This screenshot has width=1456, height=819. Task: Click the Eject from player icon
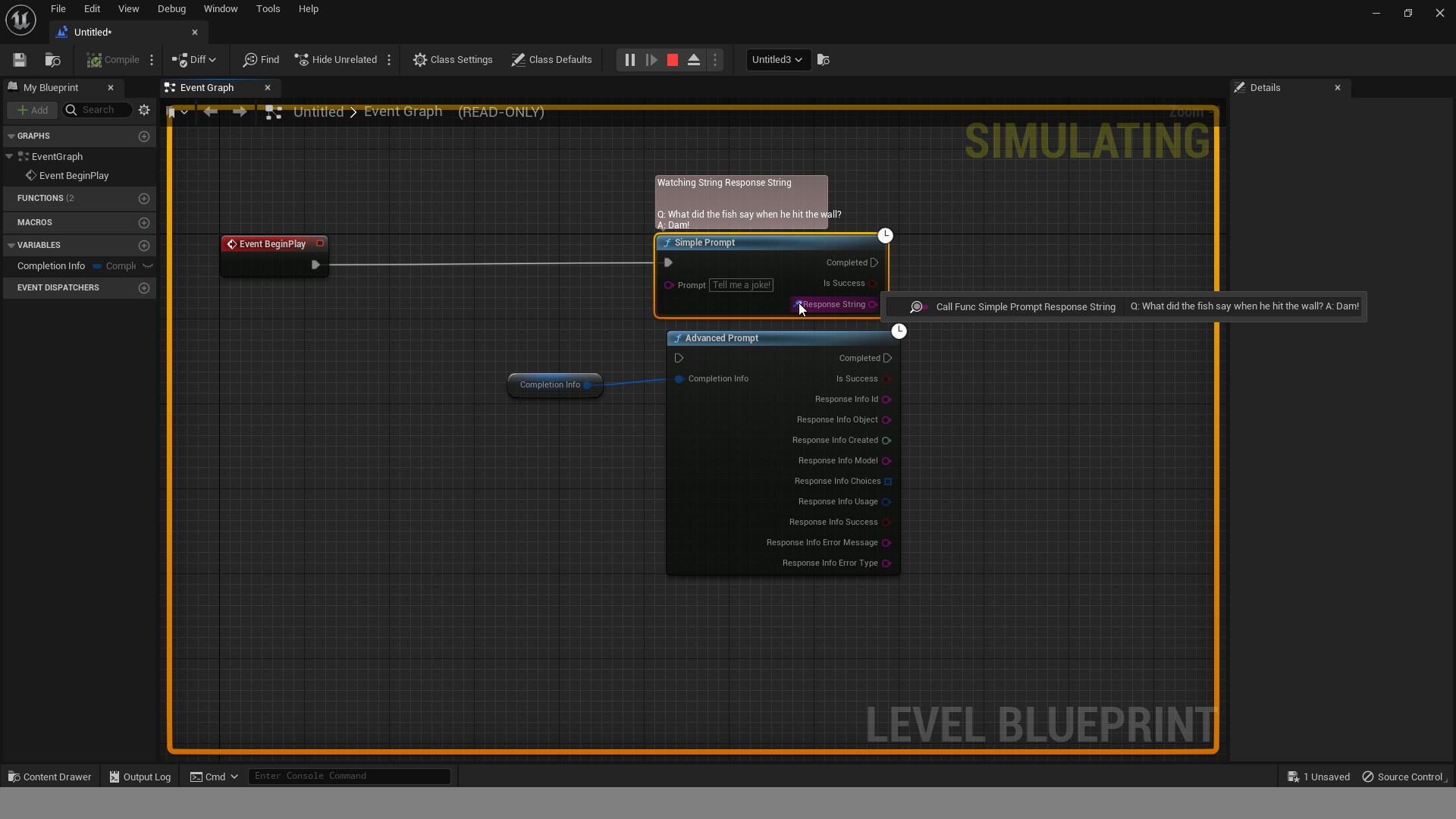point(694,60)
